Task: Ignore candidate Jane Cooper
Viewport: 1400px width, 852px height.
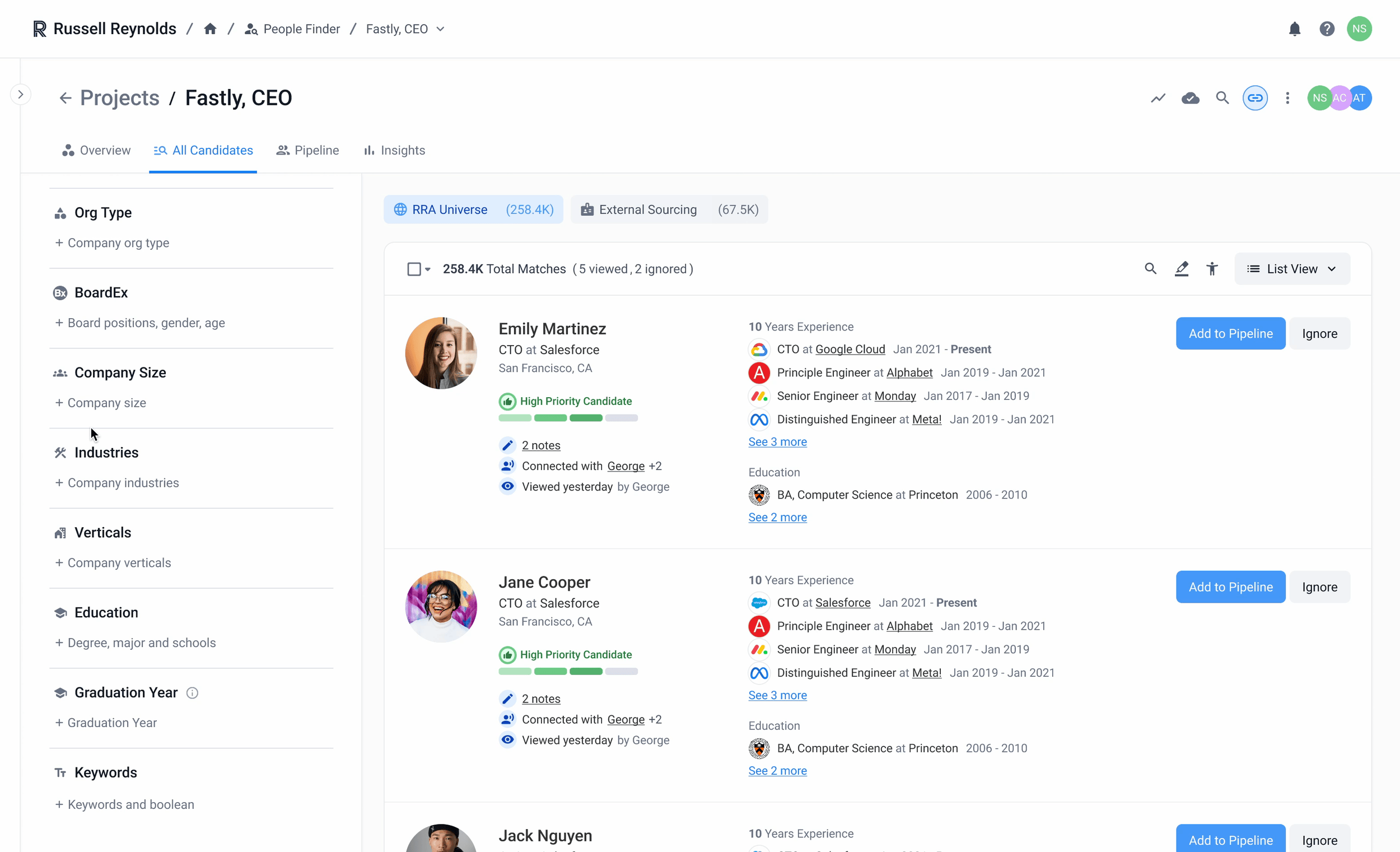Action: click(1319, 586)
